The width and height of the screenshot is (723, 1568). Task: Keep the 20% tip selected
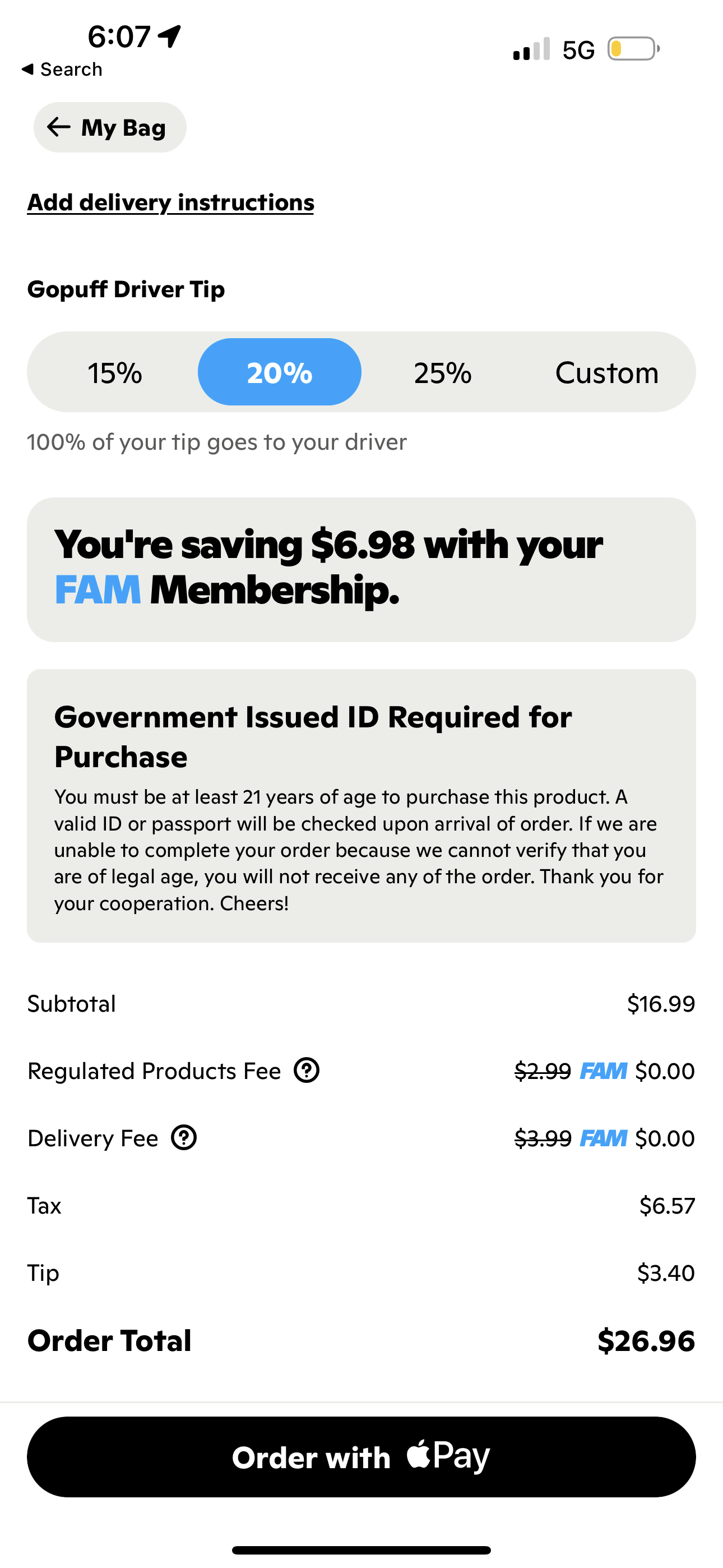[x=279, y=372]
